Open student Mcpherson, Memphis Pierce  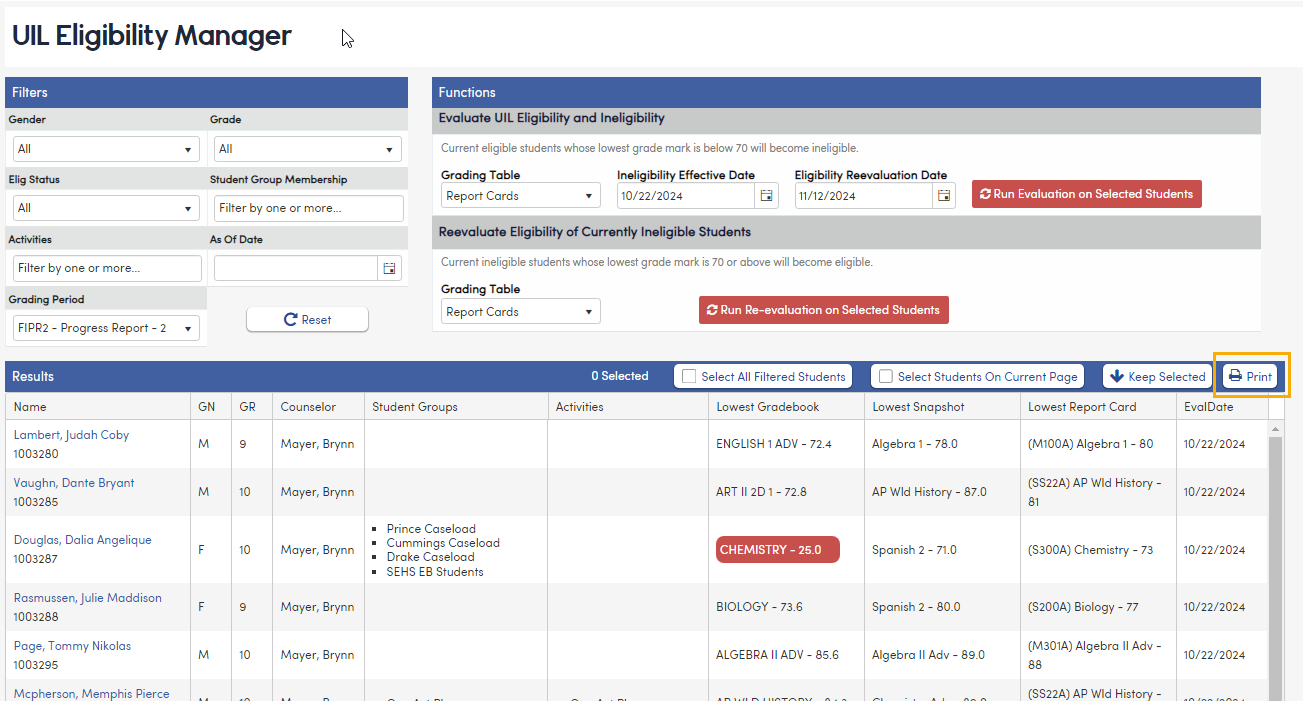pos(91,694)
